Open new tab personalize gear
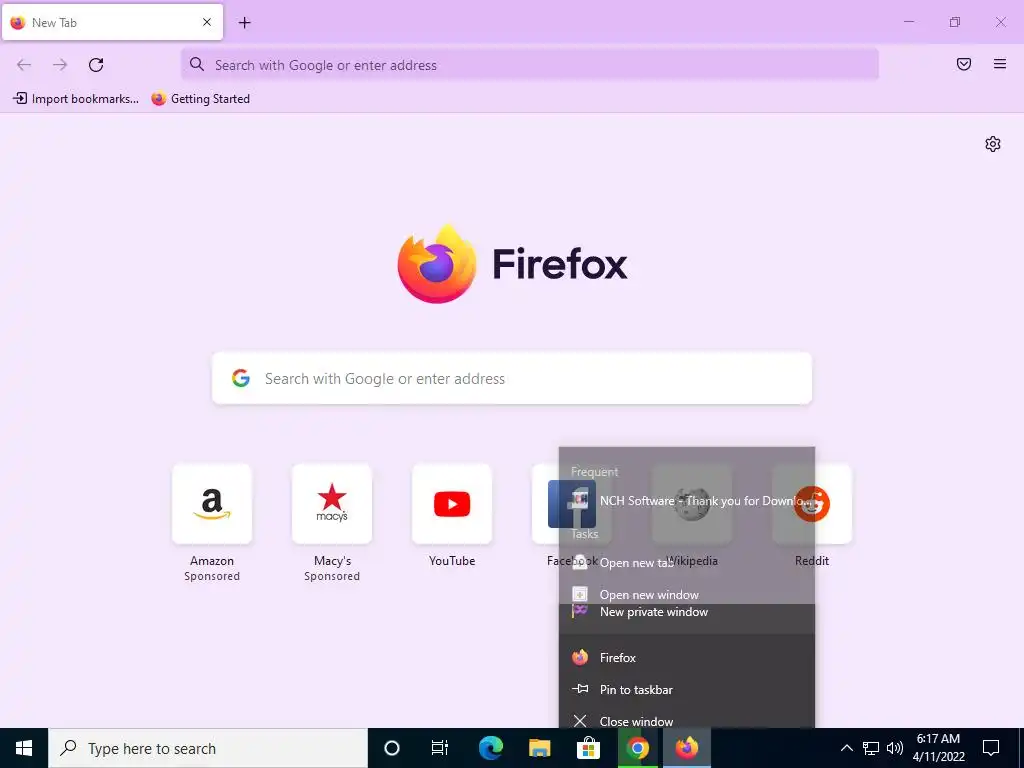 click(x=993, y=144)
